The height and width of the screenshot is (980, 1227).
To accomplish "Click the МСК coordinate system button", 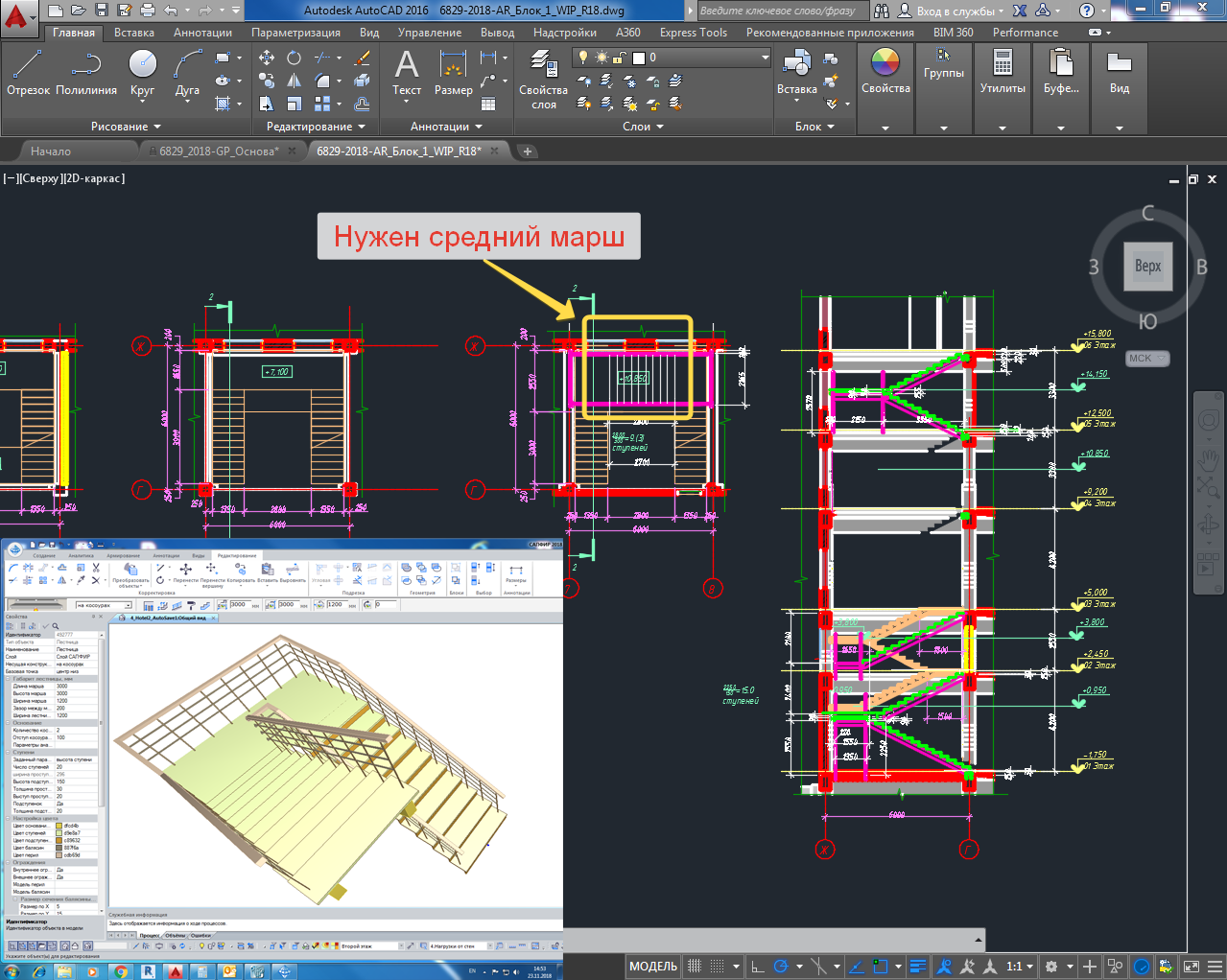I will click(1146, 359).
